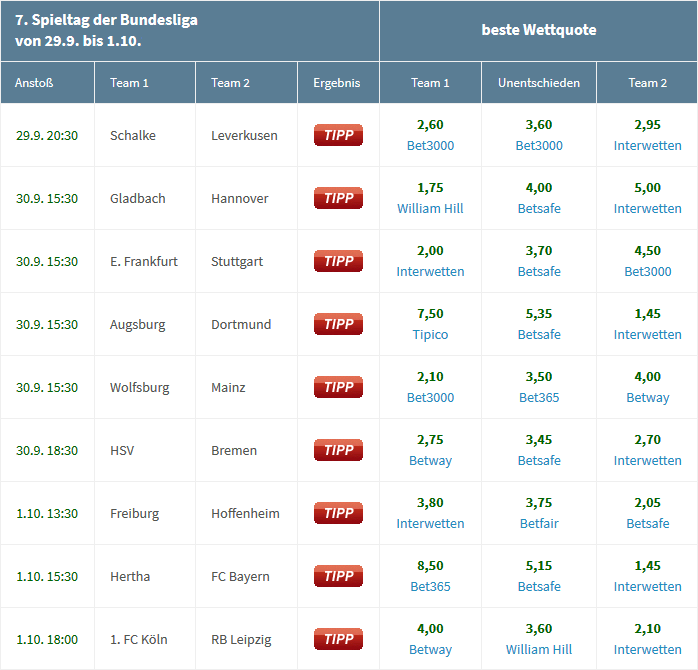
Task: Open Bet3000 link for Schalke win odds
Action: click(430, 146)
